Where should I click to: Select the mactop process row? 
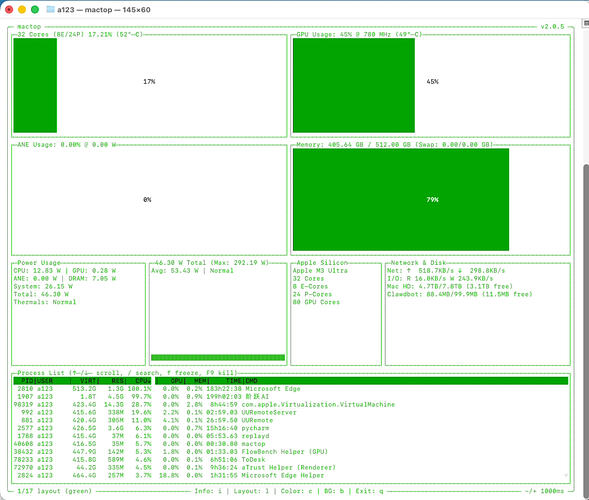coord(291,444)
